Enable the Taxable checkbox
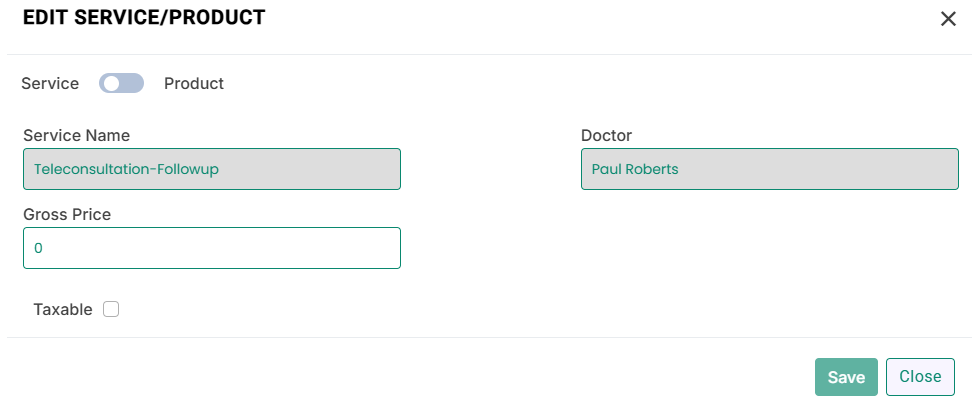 click(111, 309)
